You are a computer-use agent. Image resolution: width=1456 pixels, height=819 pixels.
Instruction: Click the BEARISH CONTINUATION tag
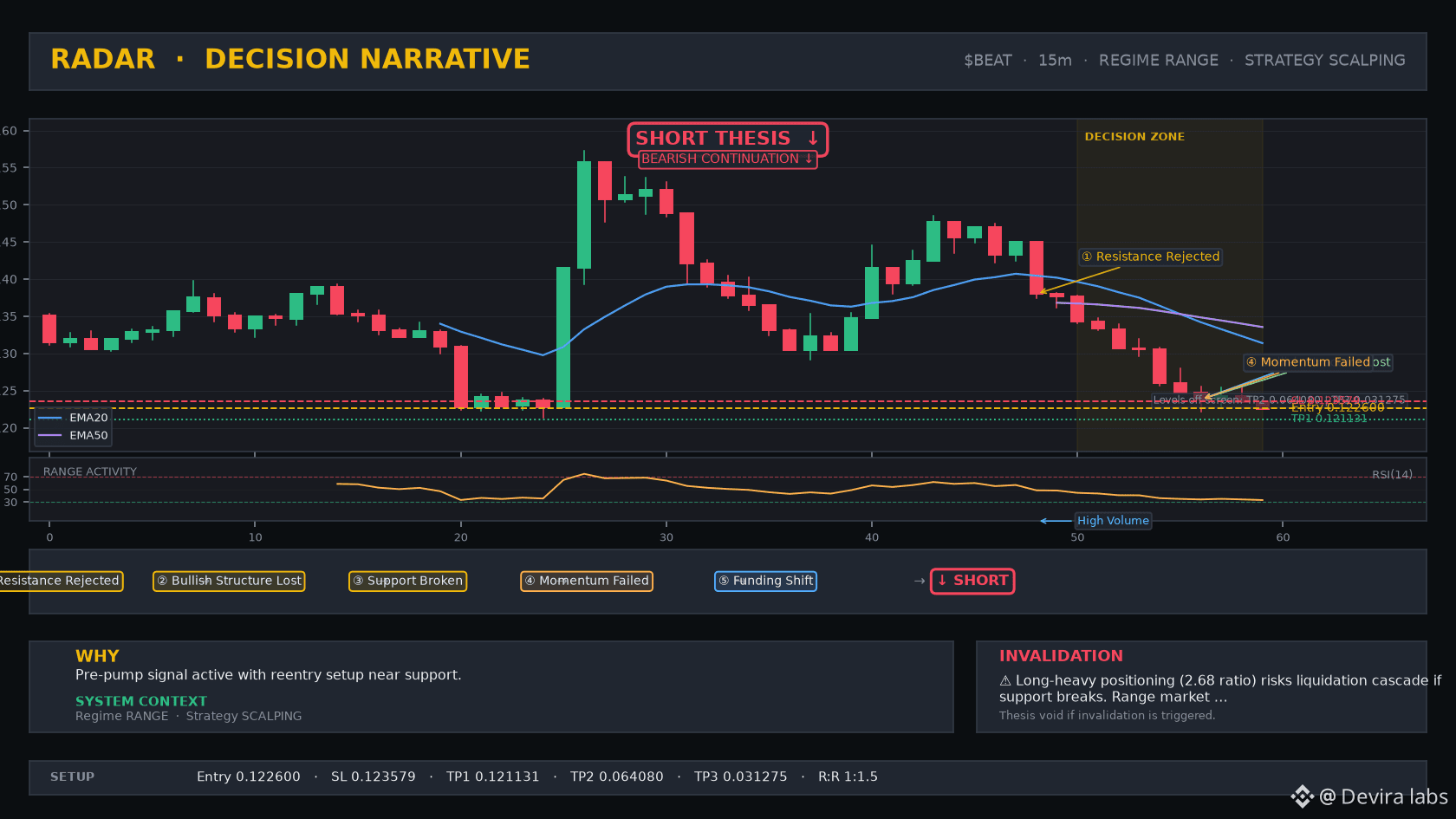pyautogui.click(x=727, y=159)
